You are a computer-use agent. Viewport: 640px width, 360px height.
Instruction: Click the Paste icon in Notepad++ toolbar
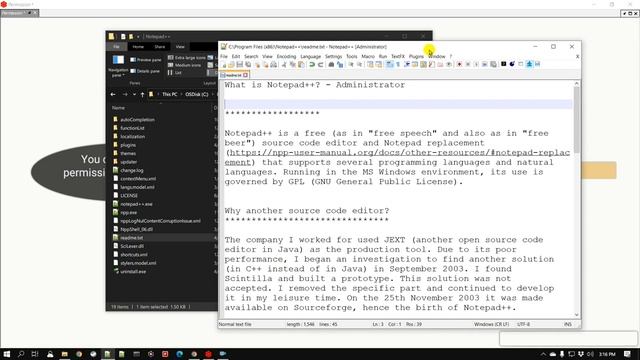point(302,64)
